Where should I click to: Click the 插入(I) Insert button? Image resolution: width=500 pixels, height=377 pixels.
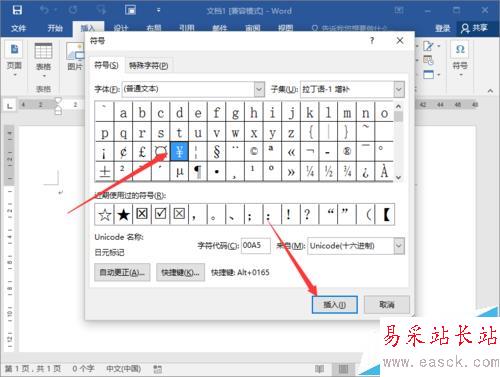point(335,305)
